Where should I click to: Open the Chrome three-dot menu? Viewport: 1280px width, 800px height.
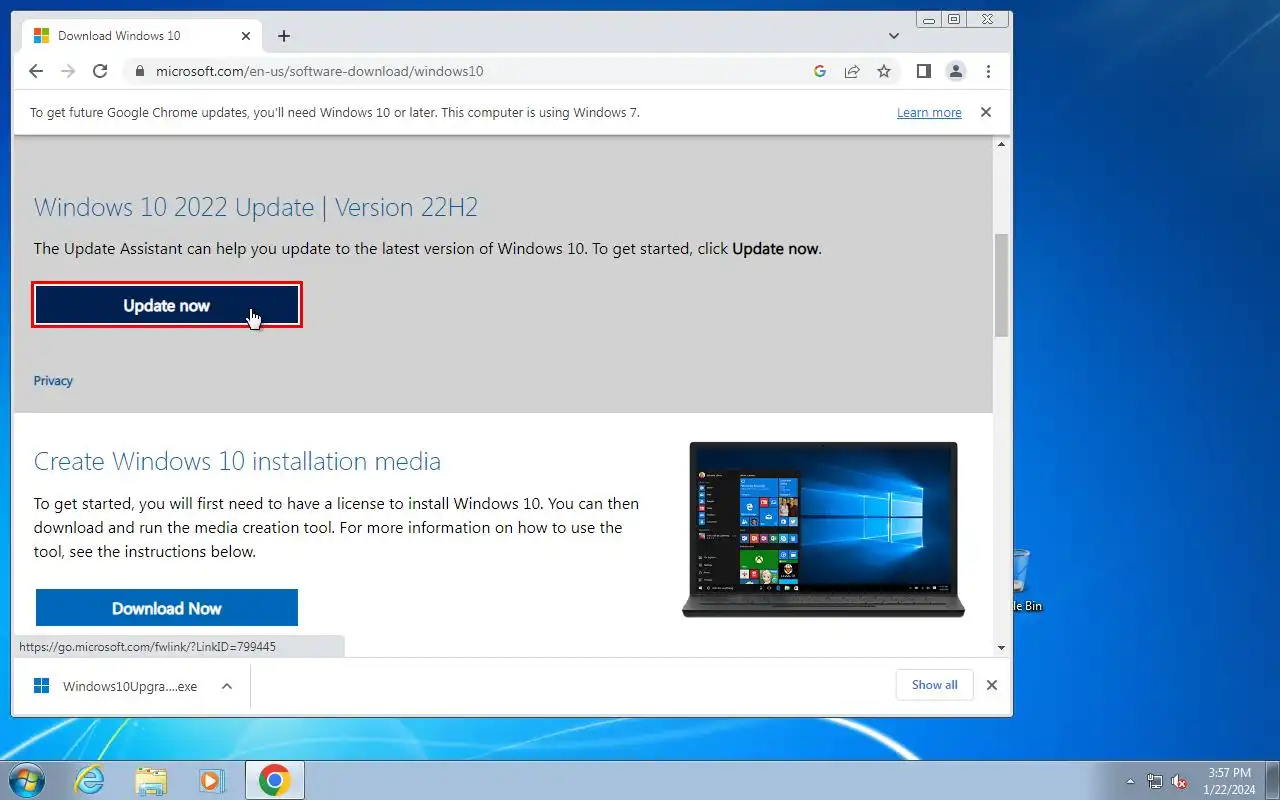tap(988, 71)
